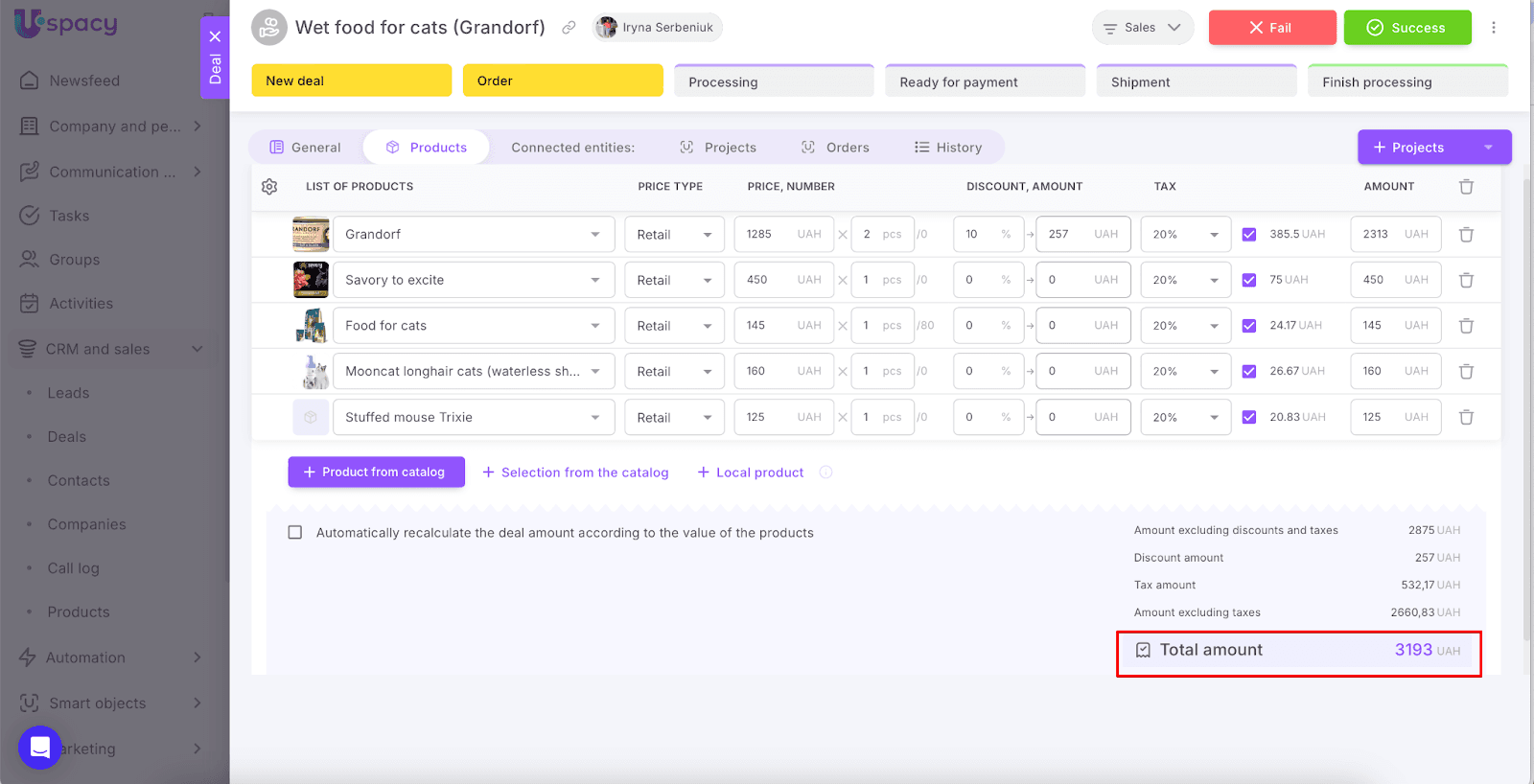The image size is (1534, 784).
Task: Close the Deal side panel
Action: (x=215, y=36)
